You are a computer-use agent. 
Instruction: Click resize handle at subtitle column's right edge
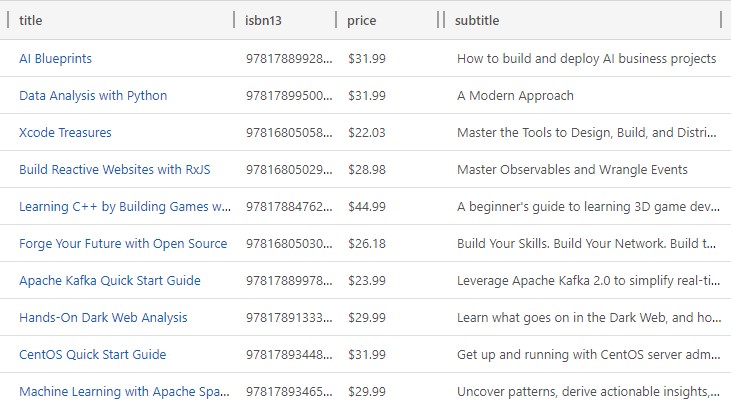[720, 20]
